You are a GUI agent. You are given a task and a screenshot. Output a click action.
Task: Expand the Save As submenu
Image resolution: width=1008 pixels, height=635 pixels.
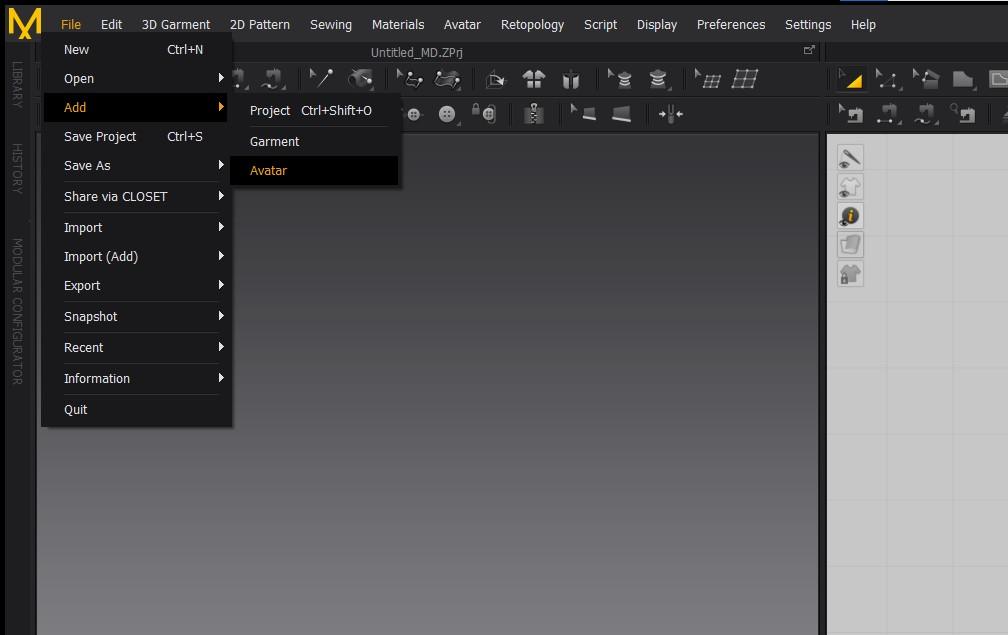(136, 165)
